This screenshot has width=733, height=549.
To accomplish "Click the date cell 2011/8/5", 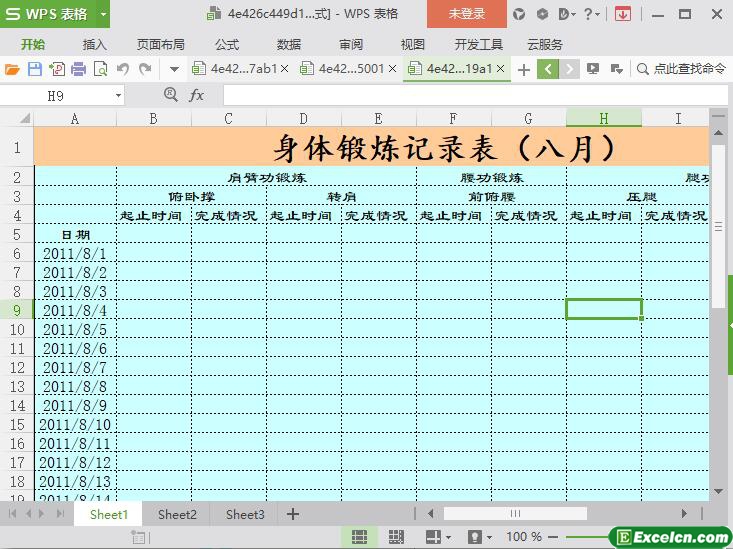I will pyautogui.click(x=75, y=330).
